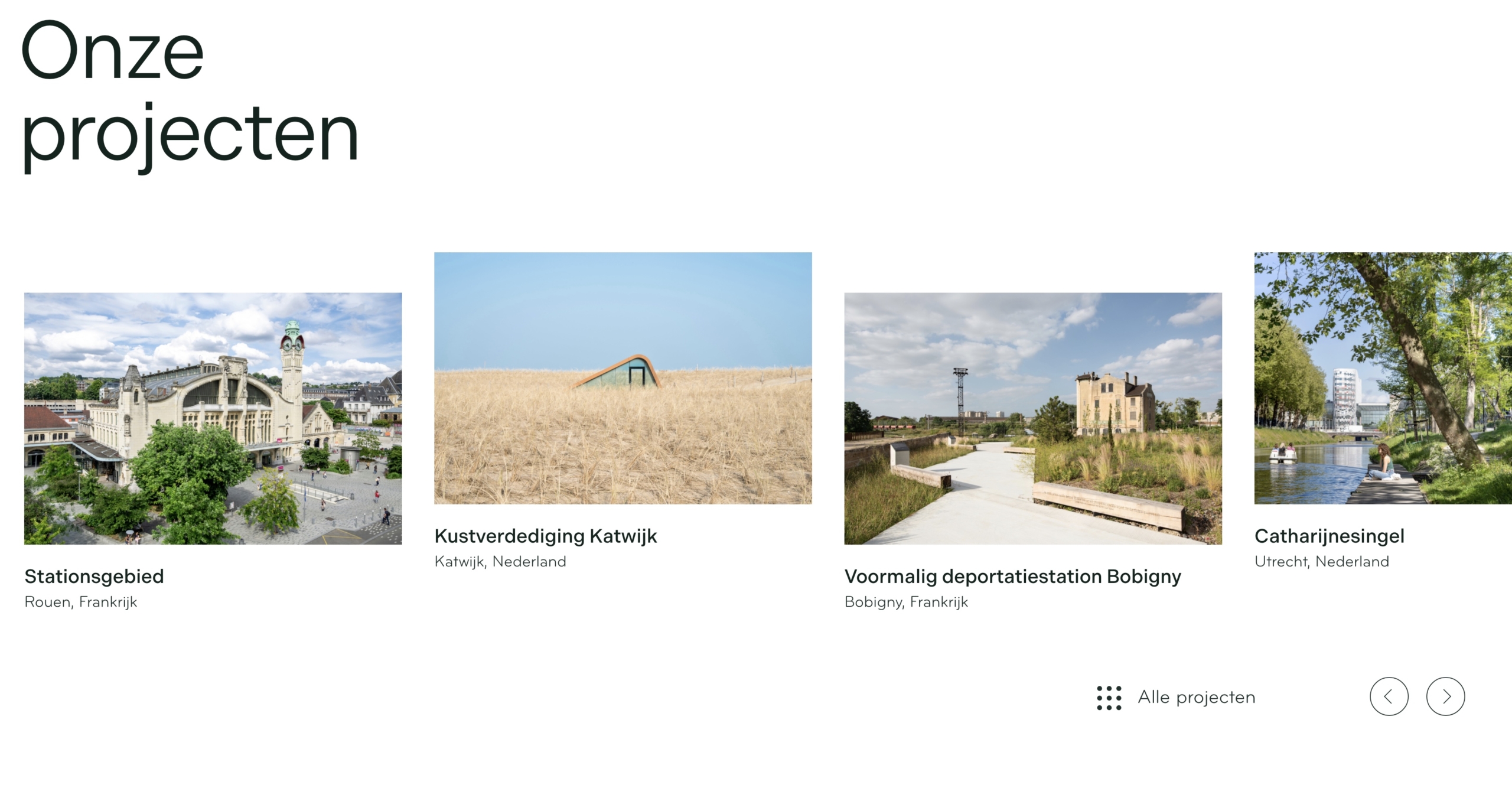Image resolution: width=1512 pixels, height=801 pixels.
Task: Open the Stationsgebied Rouen station photo
Action: pyautogui.click(x=213, y=418)
